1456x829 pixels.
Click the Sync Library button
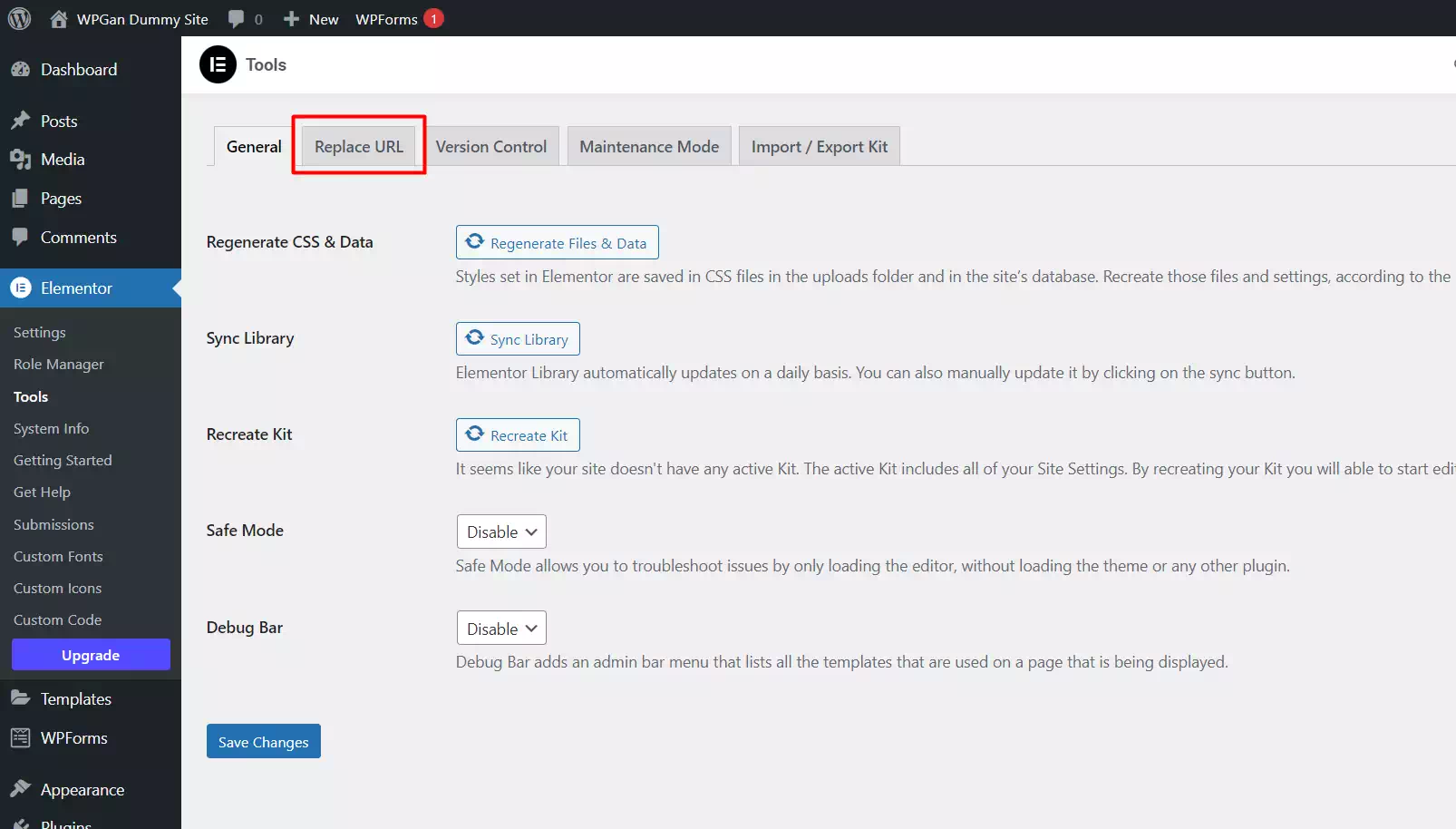coord(518,338)
